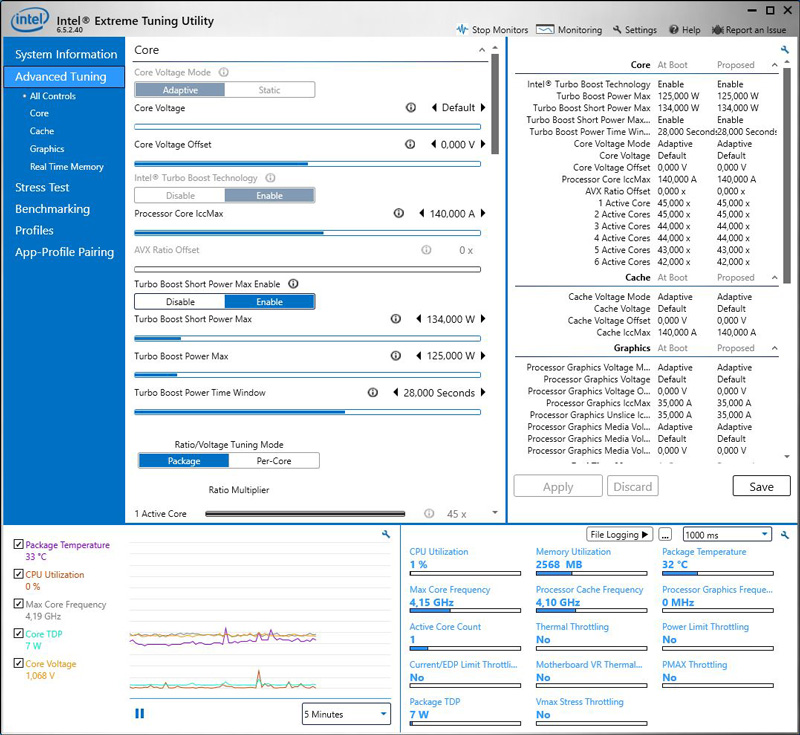Image resolution: width=800 pixels, height=735 pixels.
Task: Open the Monitoring view icon
Action: [x=545, y=30]
